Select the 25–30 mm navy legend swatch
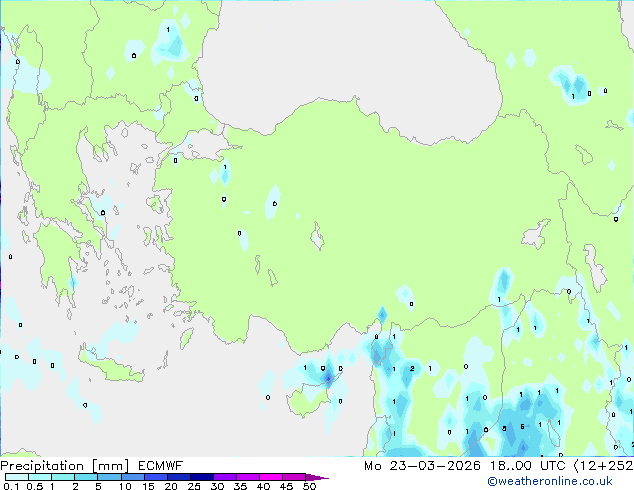This screenshot has width=634, height=490. coord(202,477)
